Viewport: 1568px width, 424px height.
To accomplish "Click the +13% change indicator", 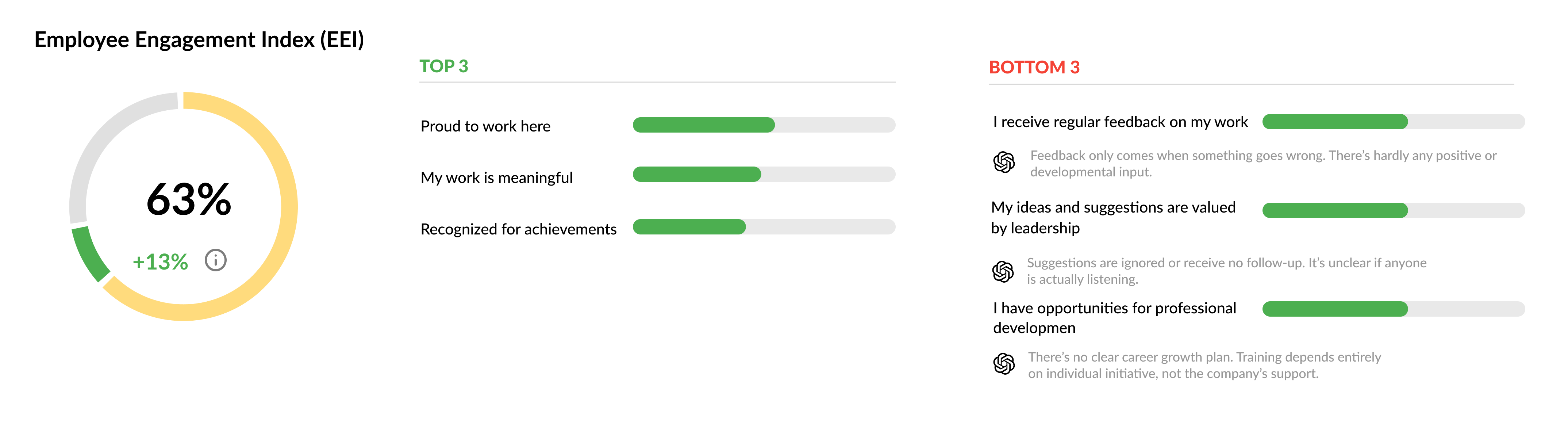I will (x=160, y=262).
